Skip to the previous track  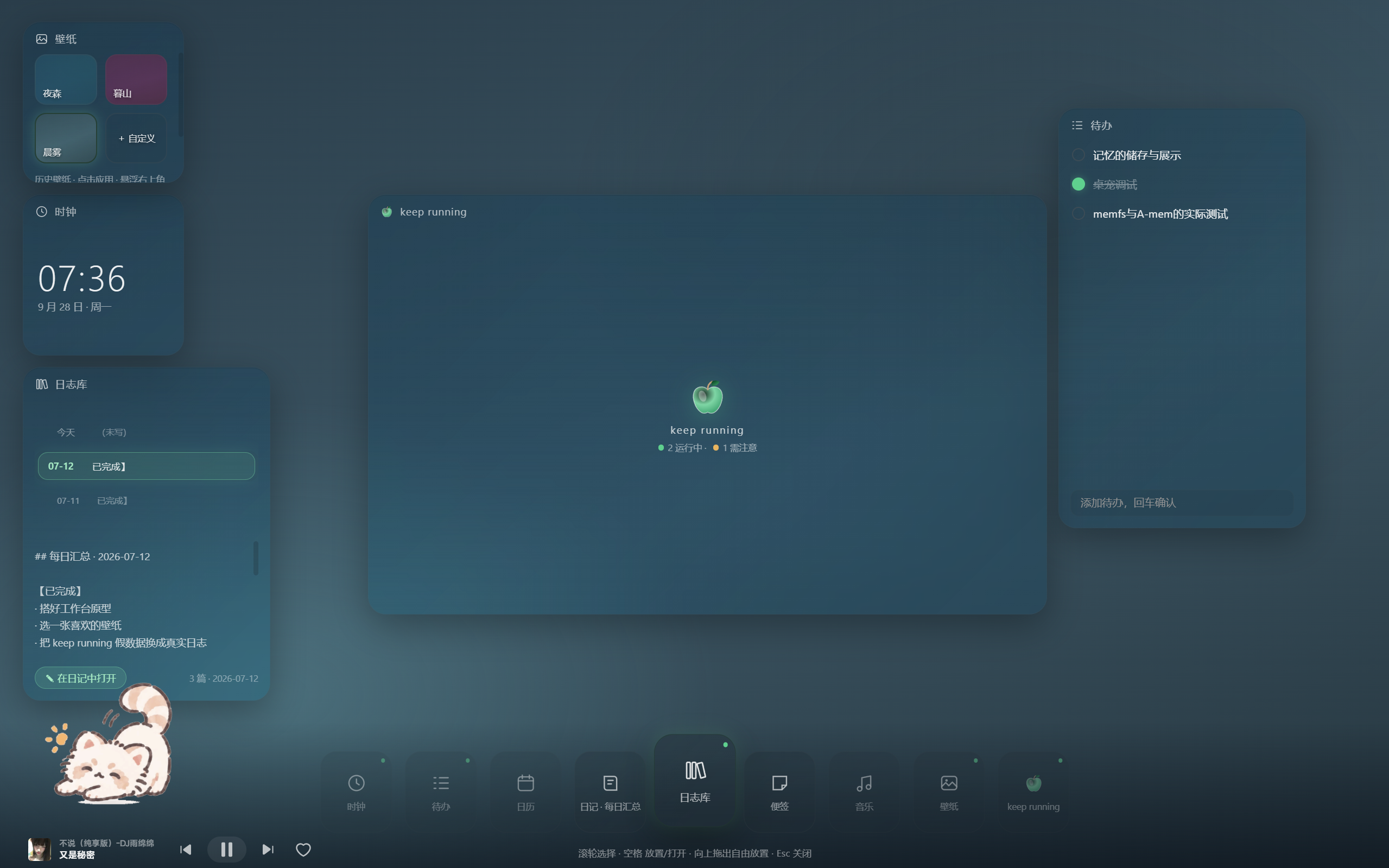[x=186, y=850]
